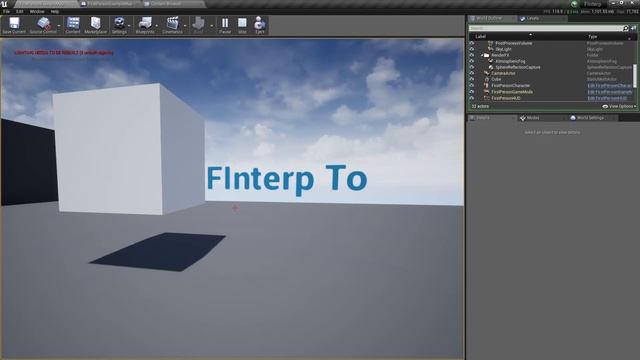Open the Window menu
The height and width of the screenshot is (360, 640).
[37, 11]
